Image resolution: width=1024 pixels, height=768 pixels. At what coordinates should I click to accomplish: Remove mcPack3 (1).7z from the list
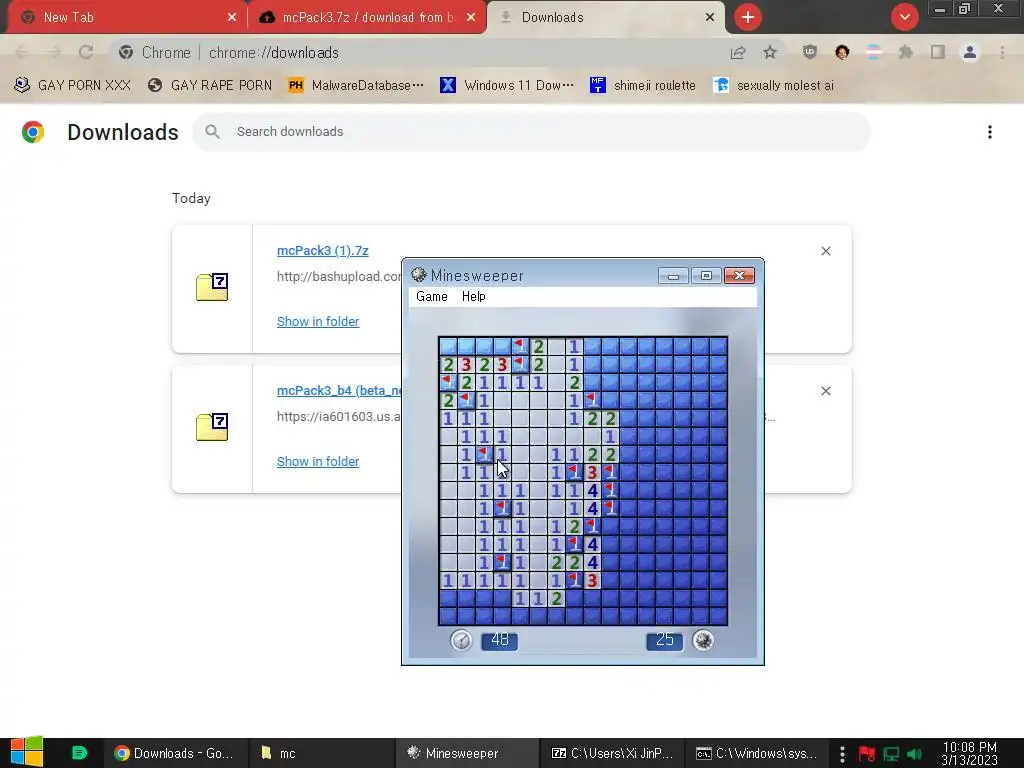pos(825,251)
